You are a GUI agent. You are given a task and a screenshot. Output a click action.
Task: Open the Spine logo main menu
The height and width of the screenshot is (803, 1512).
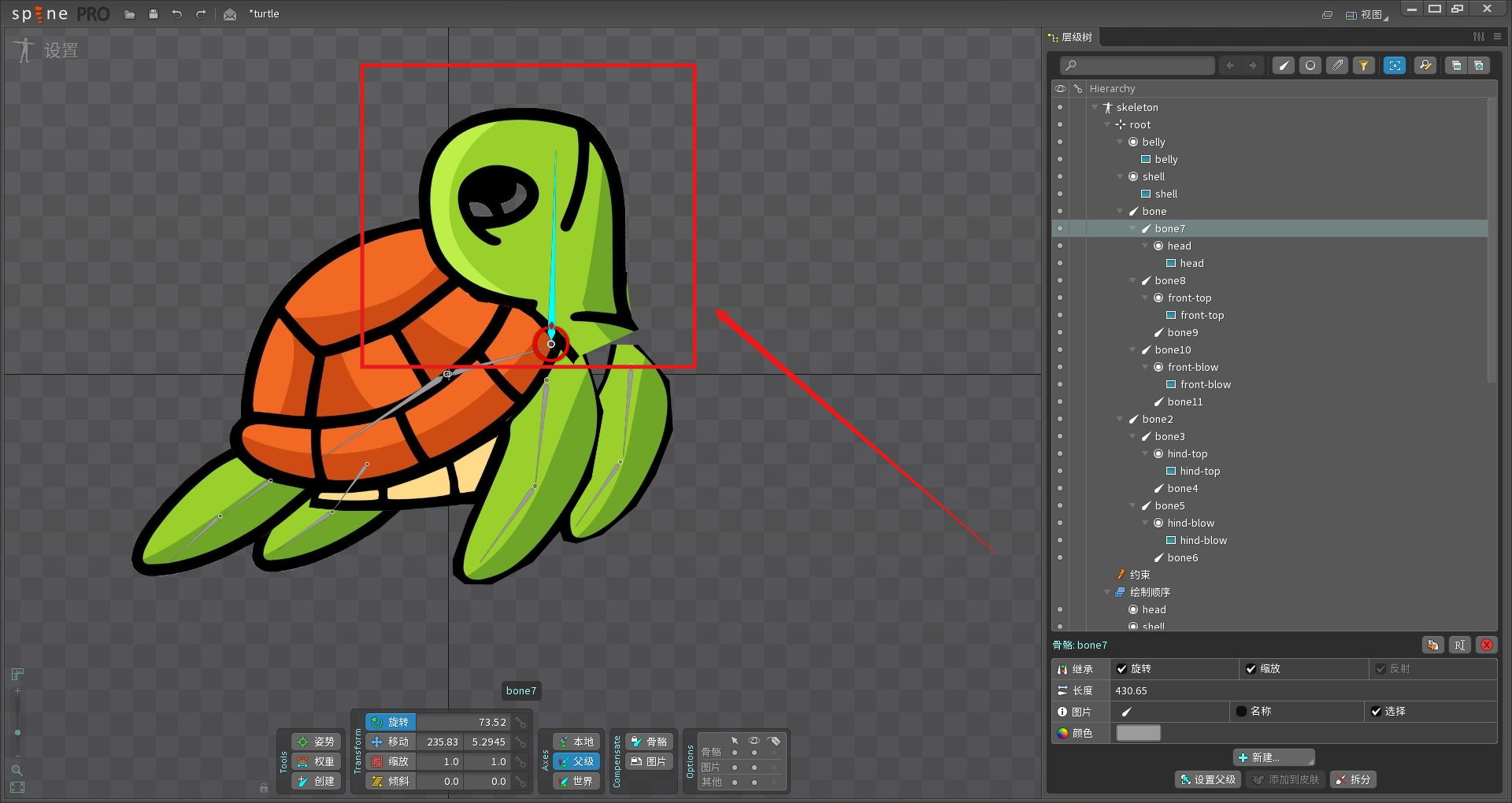[61, 14]
